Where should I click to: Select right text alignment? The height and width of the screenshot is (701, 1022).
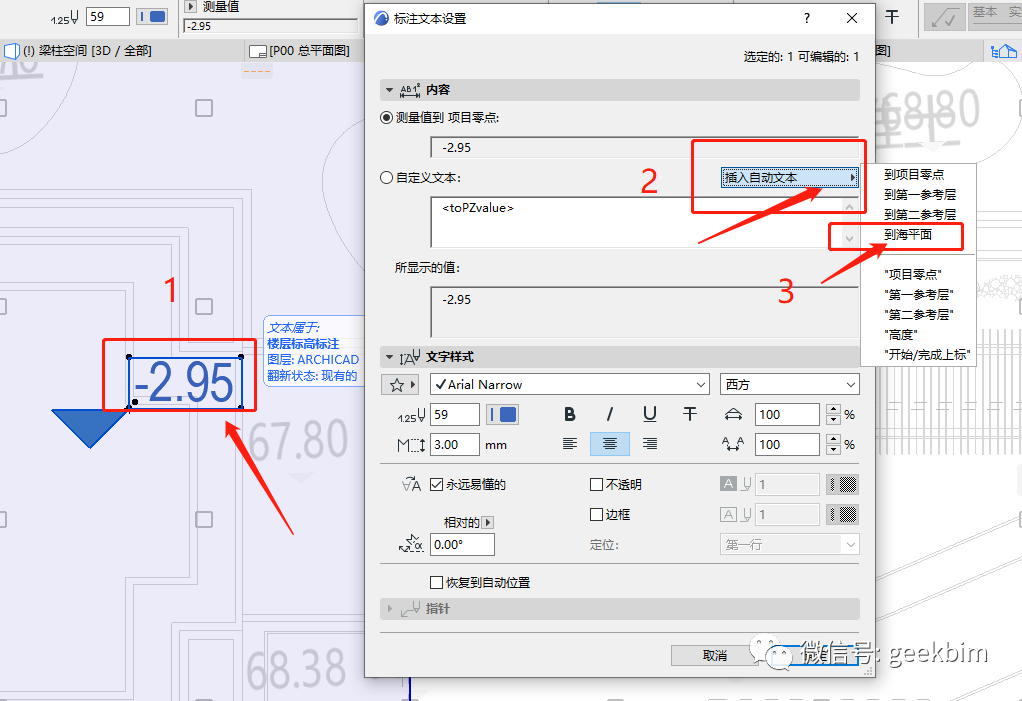point(649,444)
